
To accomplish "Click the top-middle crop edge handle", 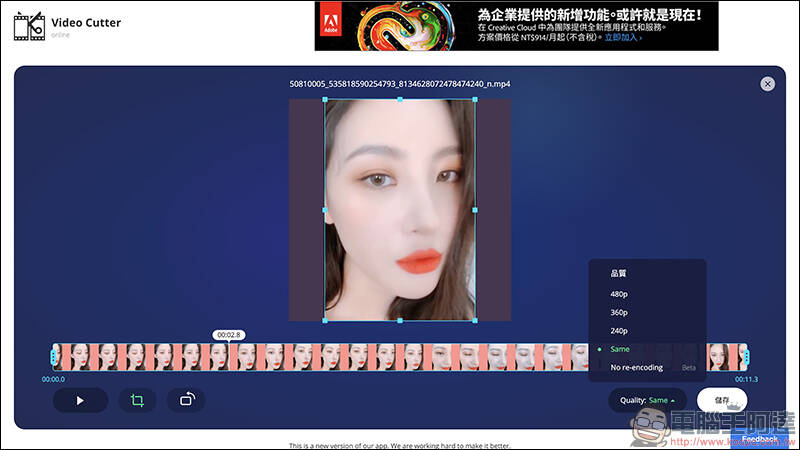I will [x=400, y=99].
